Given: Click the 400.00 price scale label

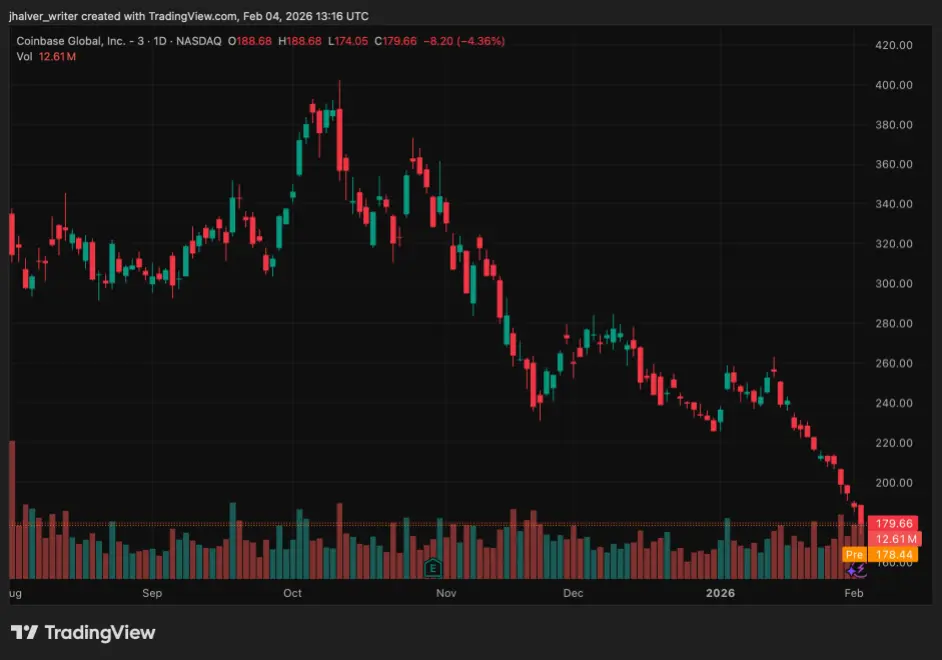Looking at the screenshot, I should click(893, 85).
